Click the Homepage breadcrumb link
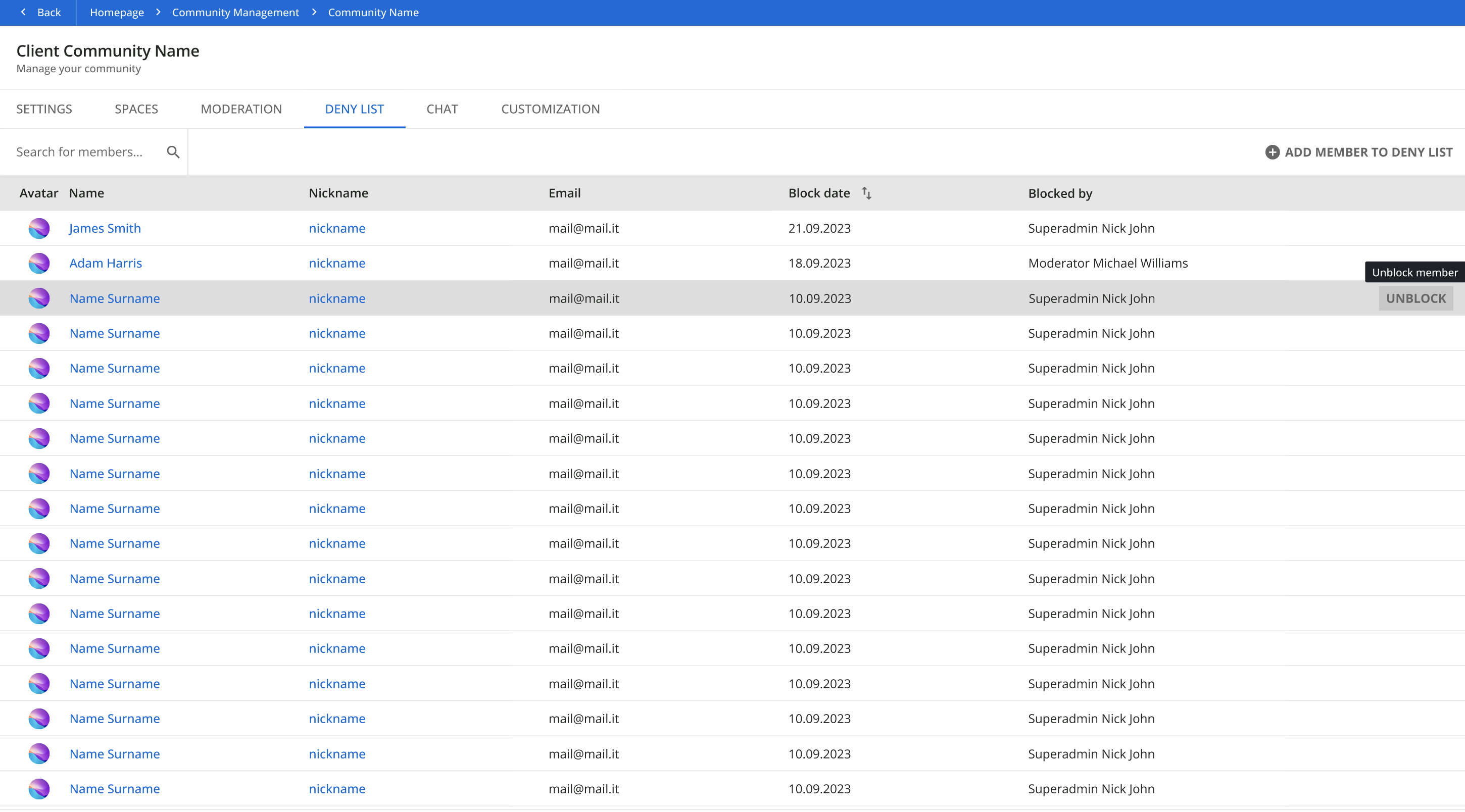This screenshot has height=812, width=1465. [117, 13]
